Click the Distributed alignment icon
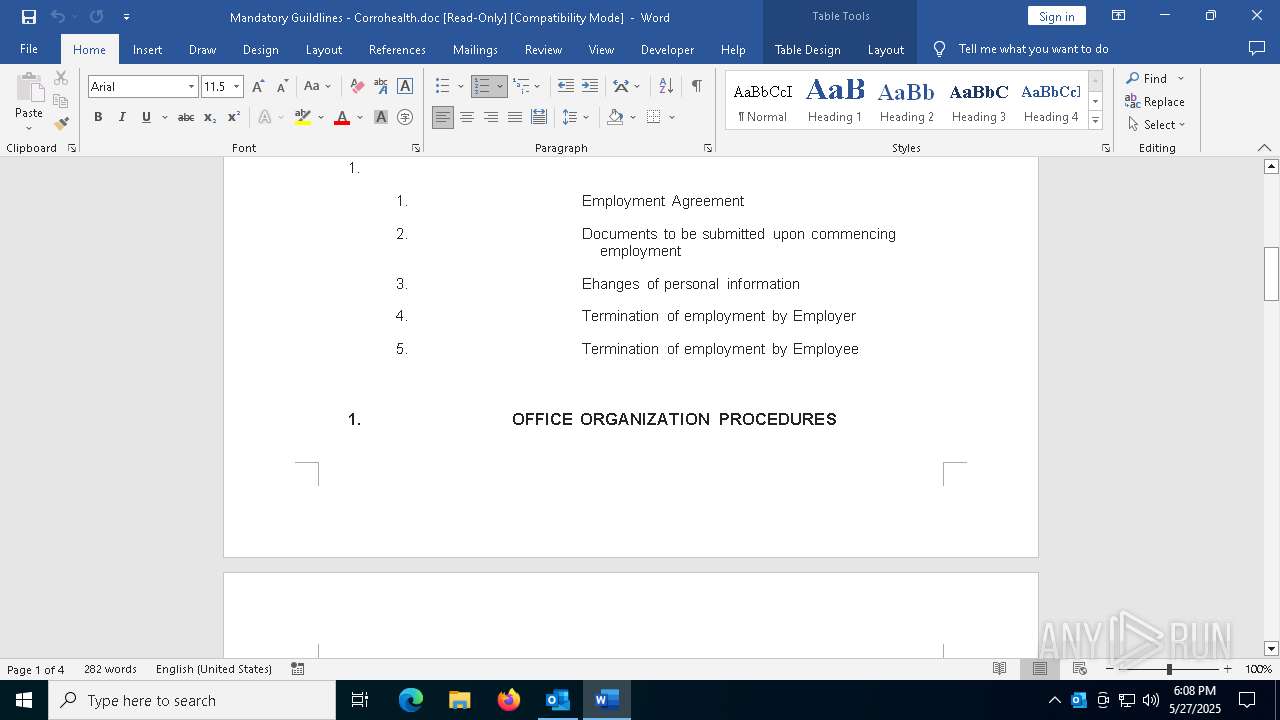Screen dimensions: 1280x720 click(x=539, y=117)
